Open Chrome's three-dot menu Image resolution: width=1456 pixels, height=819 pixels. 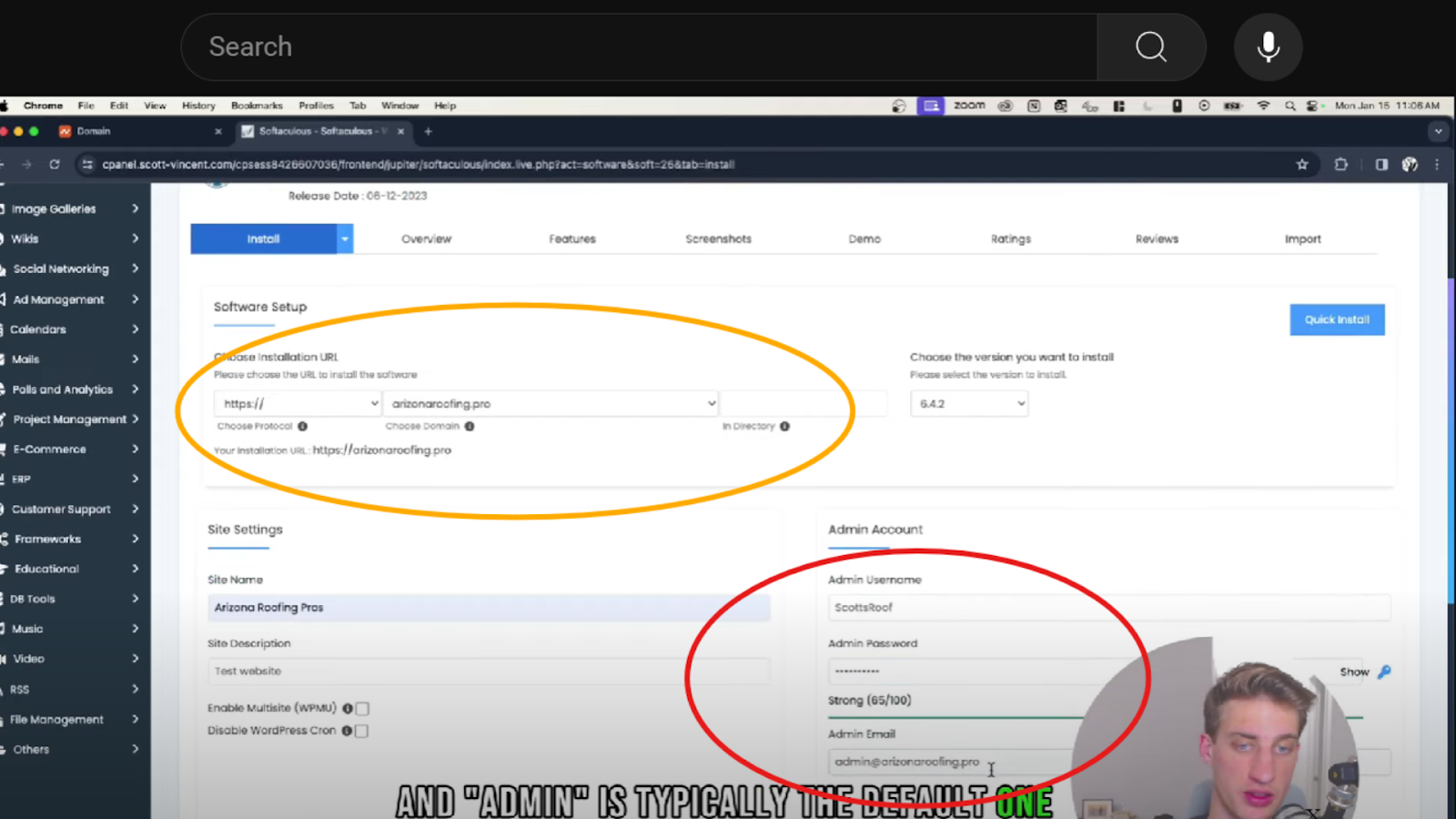[x=1437, y=165]
